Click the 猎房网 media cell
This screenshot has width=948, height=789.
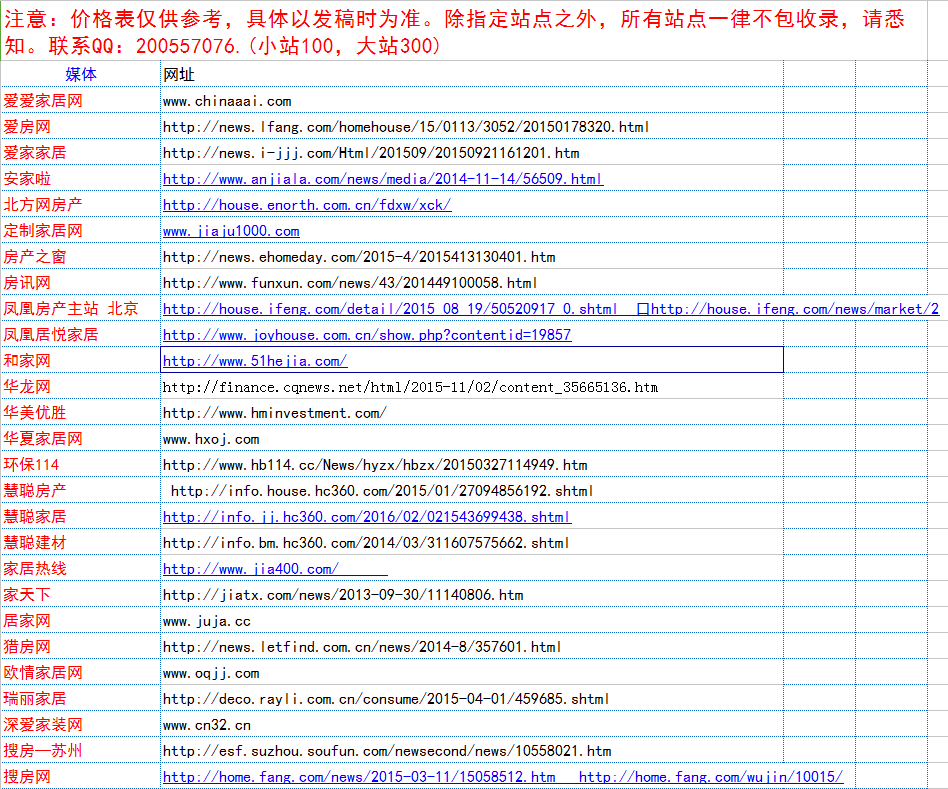coord(80,646)
